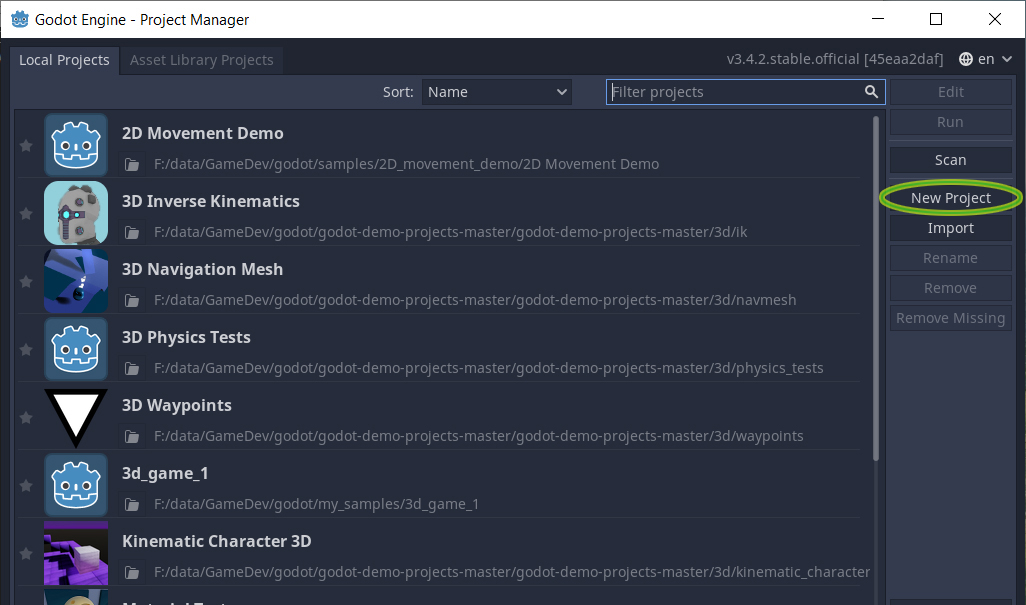The image size is (1026, 605).
Task: Switch to Asset Library Projects tab
Action: (202, 60)
